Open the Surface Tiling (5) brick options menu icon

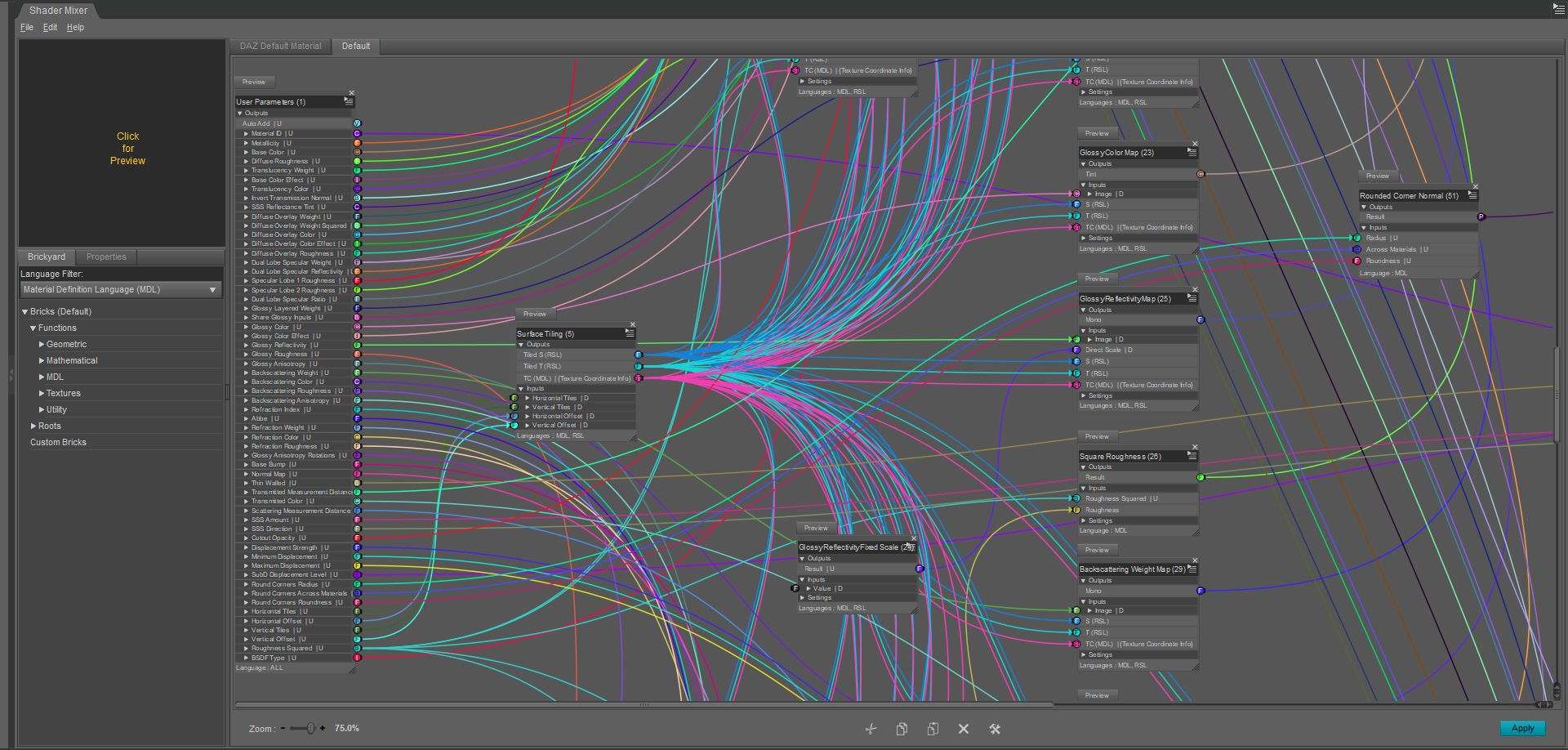pos(630,333)
